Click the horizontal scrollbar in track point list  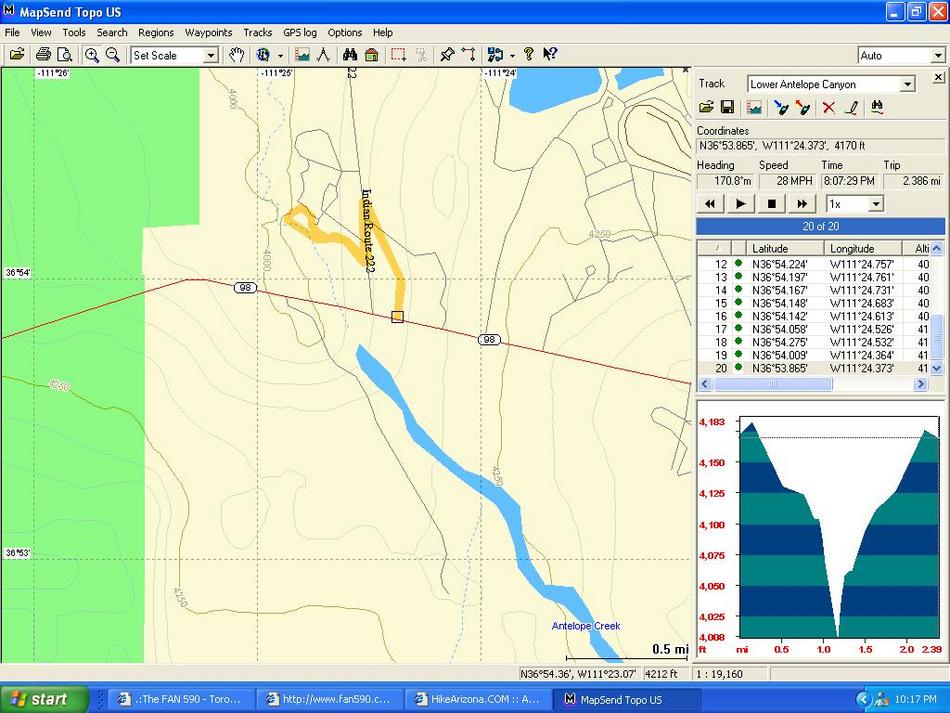tap(773, 383)
